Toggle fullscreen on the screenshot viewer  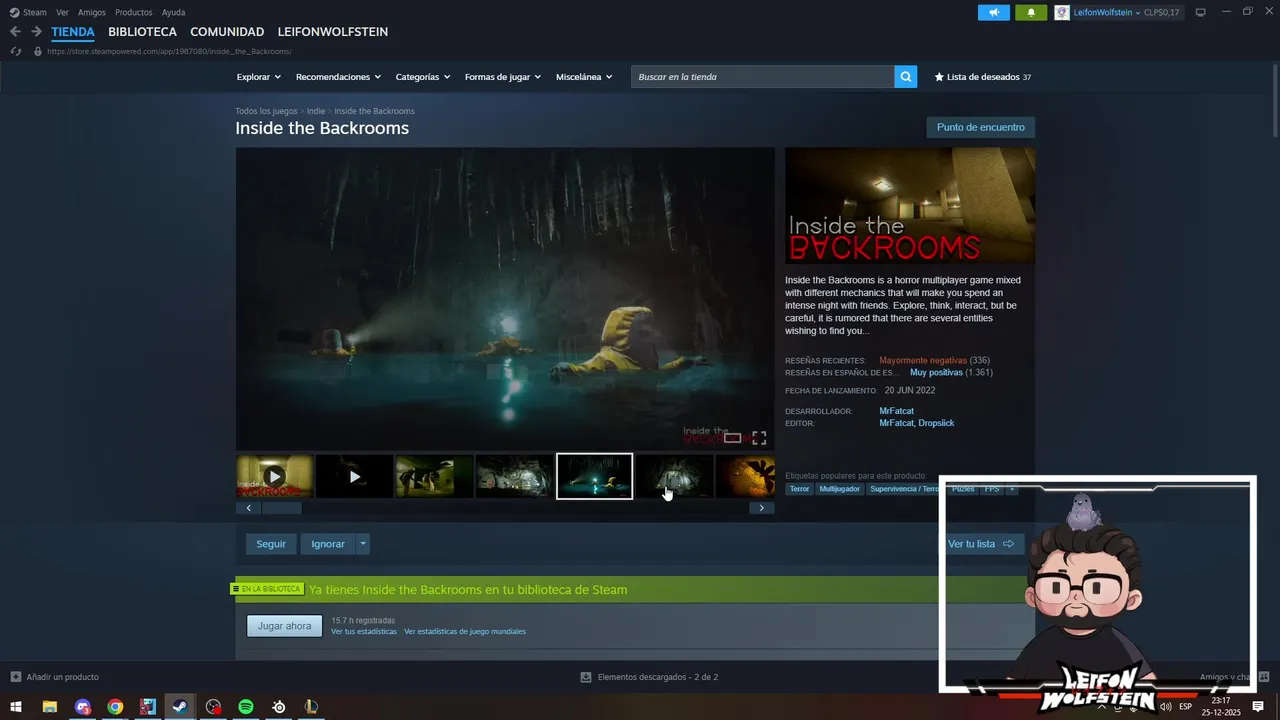coord(759,438)
